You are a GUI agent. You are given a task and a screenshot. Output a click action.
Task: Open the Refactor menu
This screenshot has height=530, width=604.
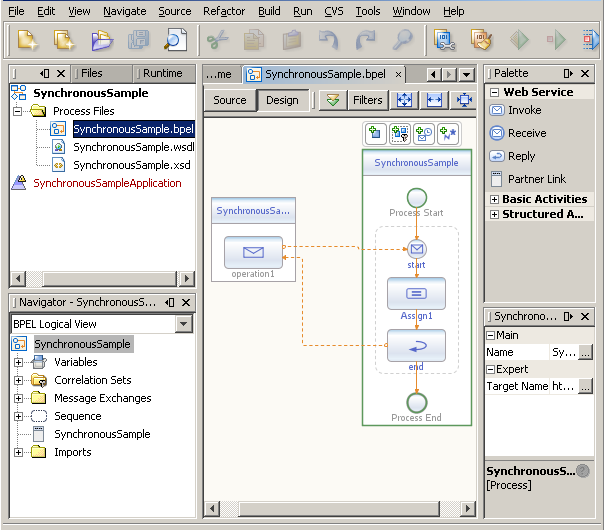click(x=224, y=11)
